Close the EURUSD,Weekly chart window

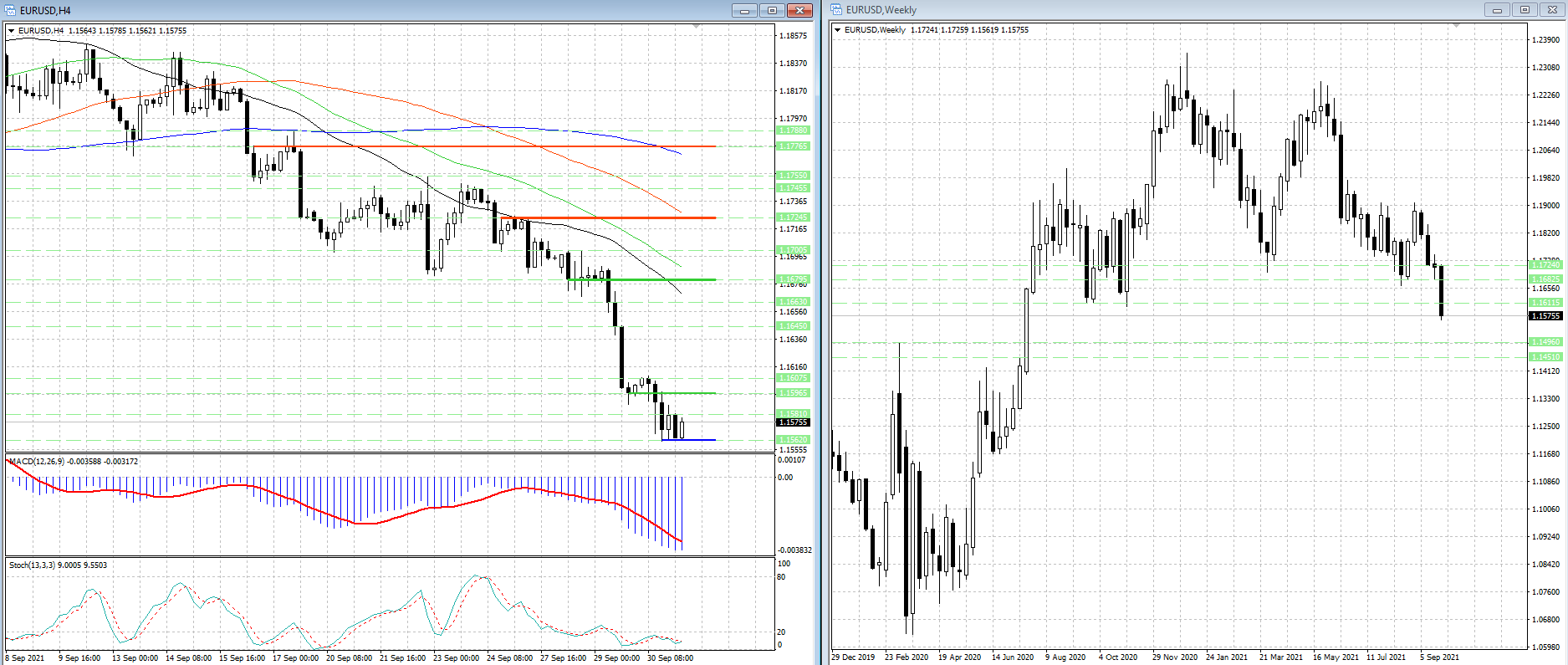(x=1552, y=10)
